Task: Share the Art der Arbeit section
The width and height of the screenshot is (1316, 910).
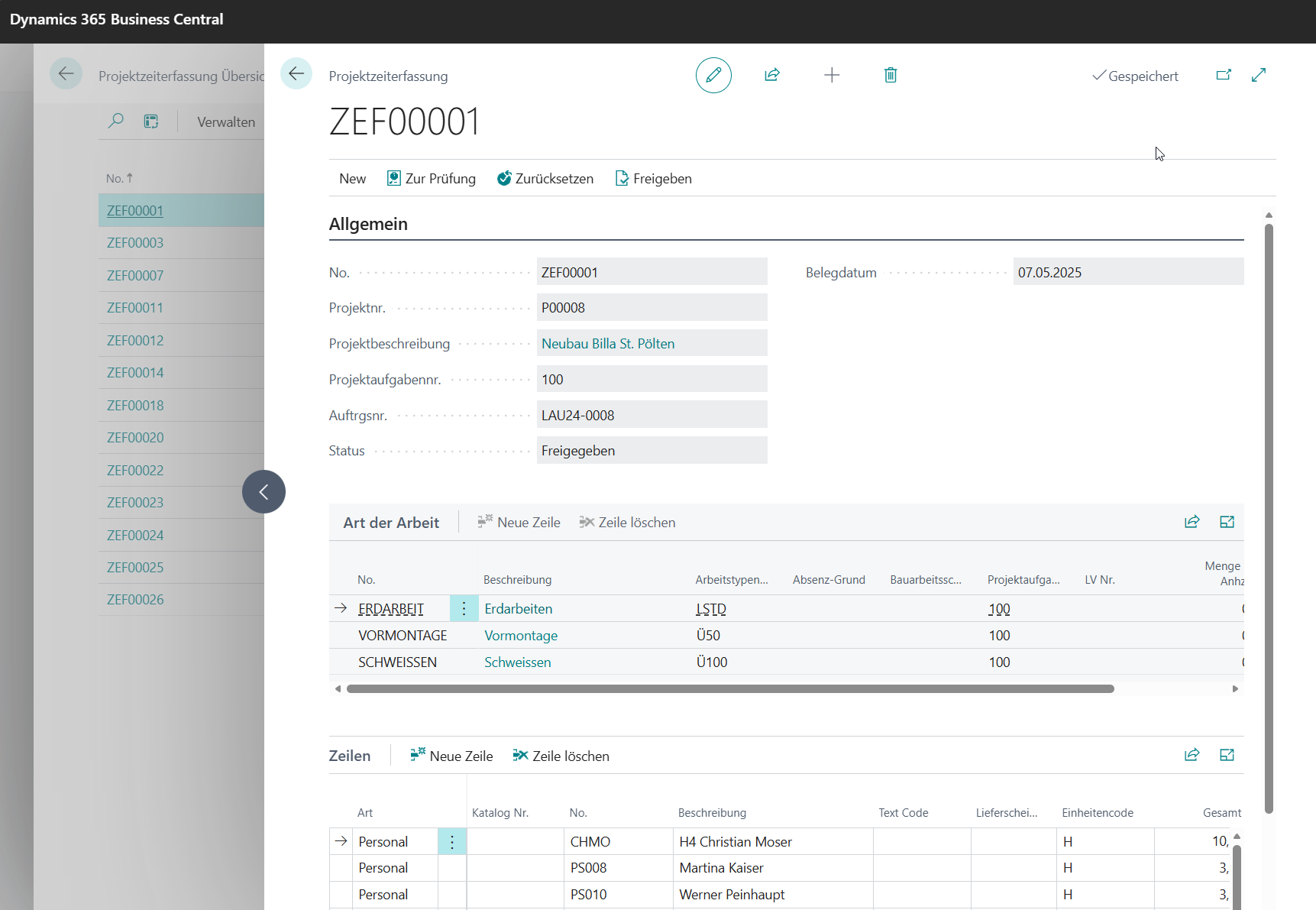Action: point(1192,522)
